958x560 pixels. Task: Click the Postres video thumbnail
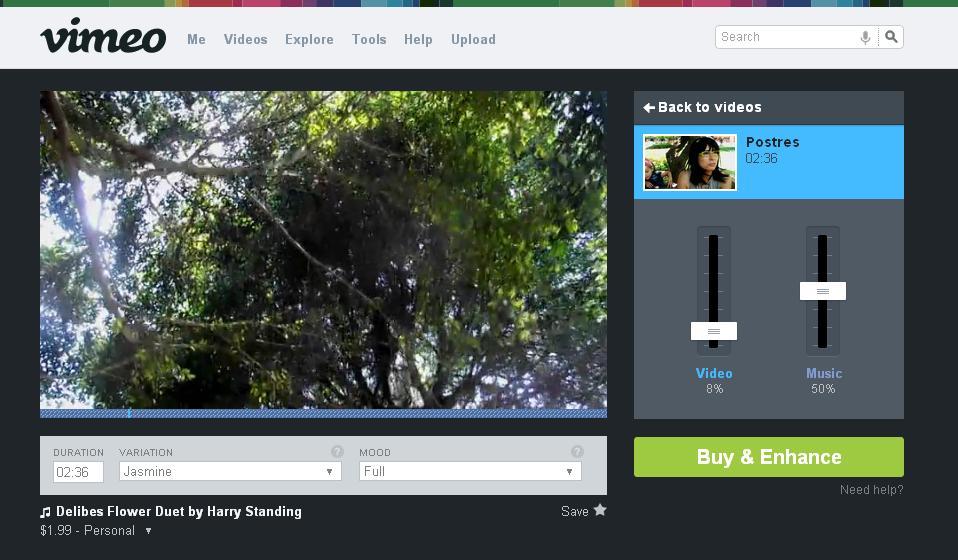point(690,162)
